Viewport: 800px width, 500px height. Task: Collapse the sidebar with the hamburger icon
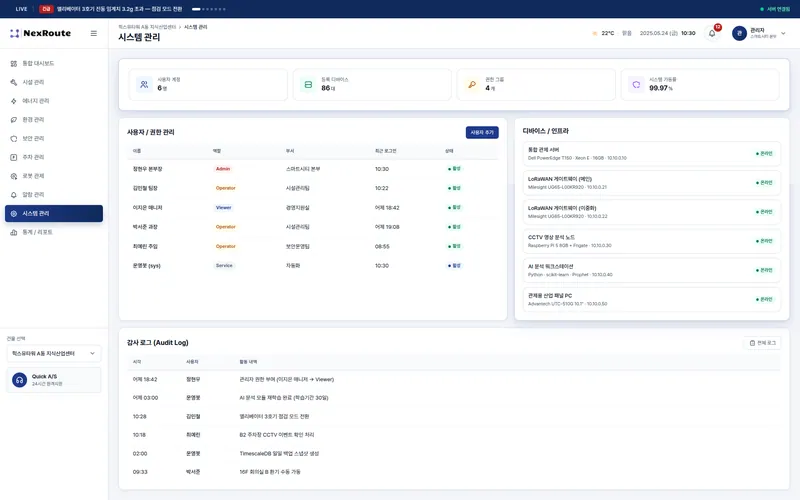tap(94, 33)
